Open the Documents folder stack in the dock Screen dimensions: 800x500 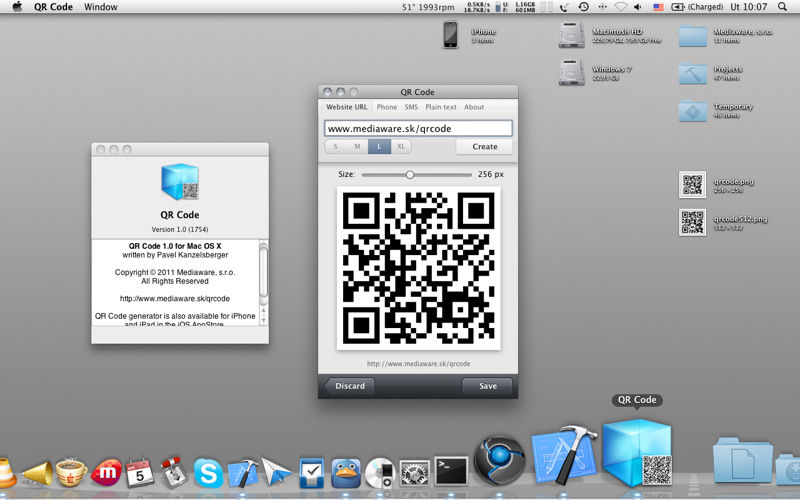(743, 460)
